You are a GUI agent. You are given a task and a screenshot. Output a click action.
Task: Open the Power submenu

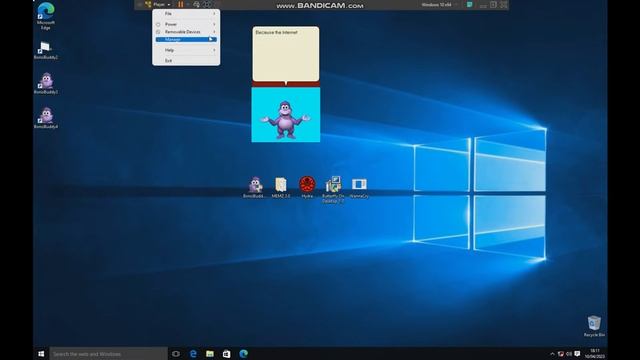186,24
